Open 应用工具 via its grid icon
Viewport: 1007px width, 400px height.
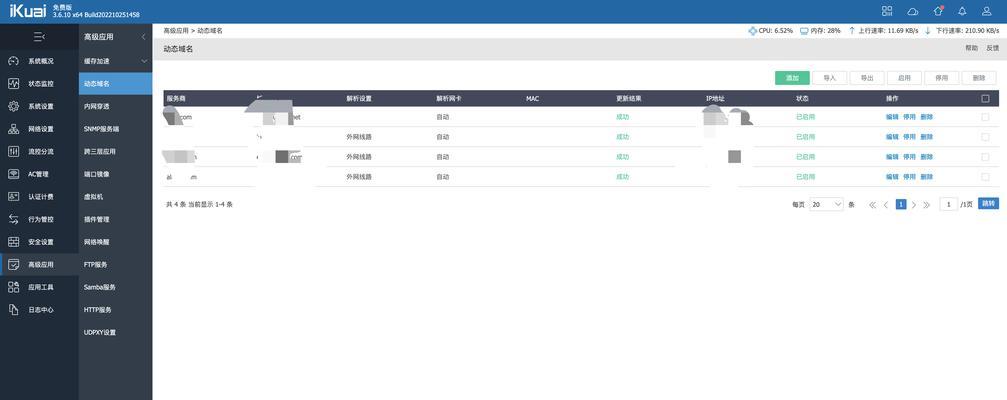tap(13, 287)
